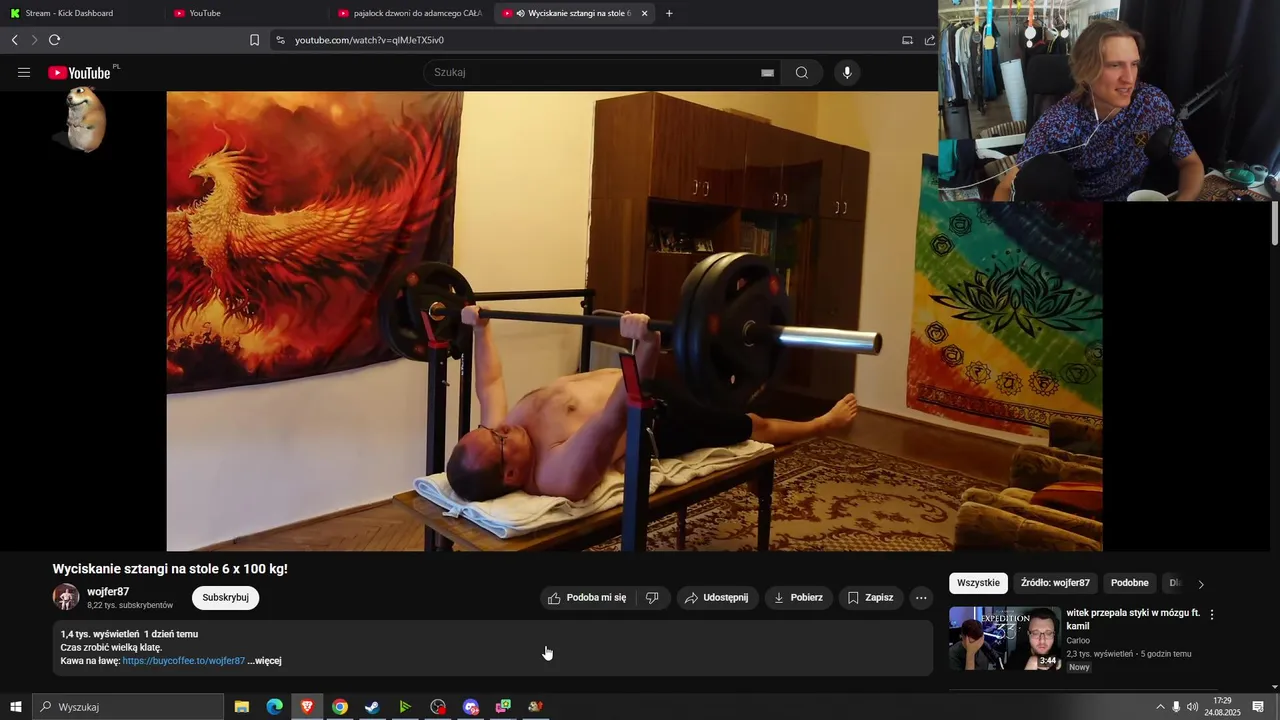Click the magnifier search button on YouTube
Screen dimensions: 1280x720
[802, 73]
